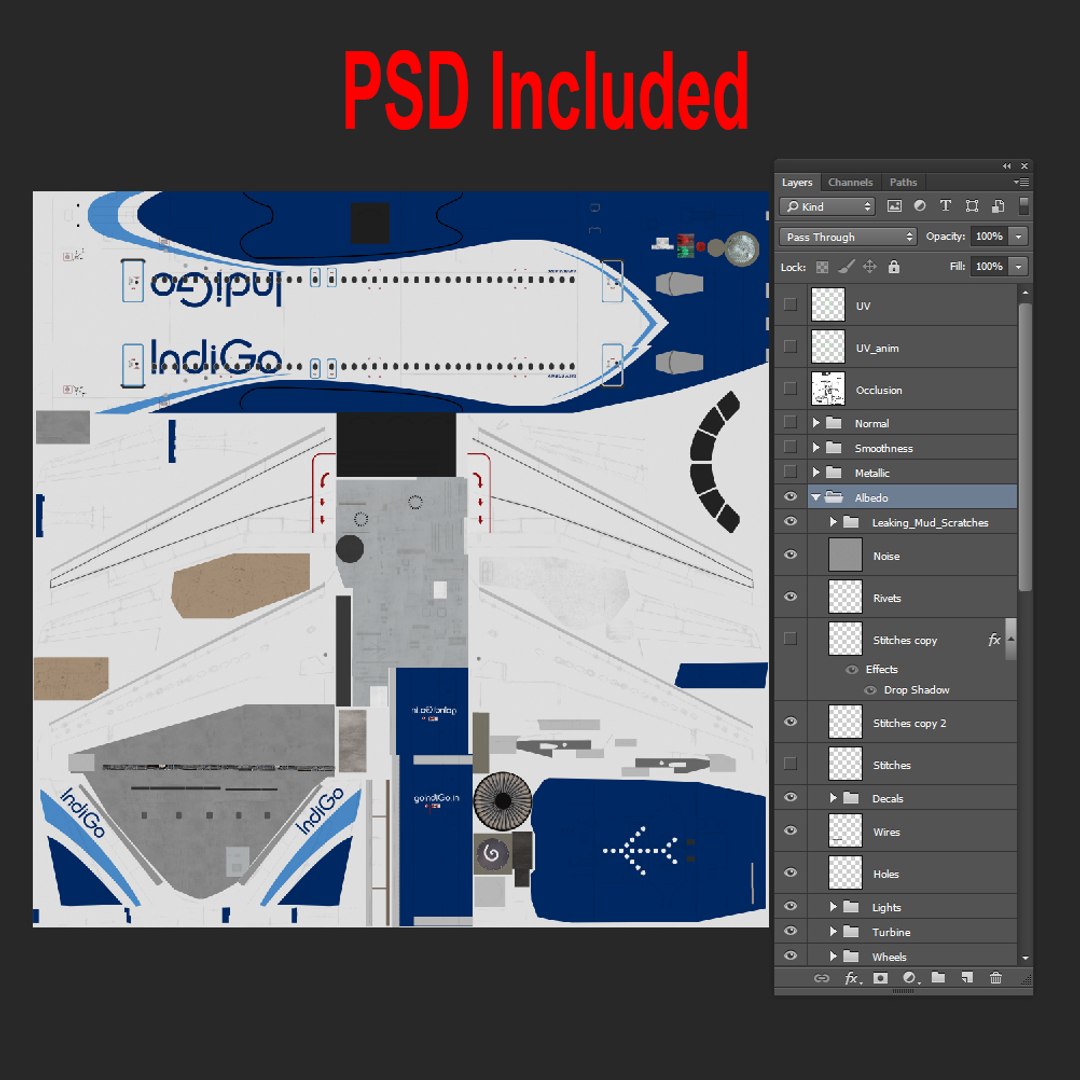Lock position move icon
The width and height of the screenshot is (1080, 1080).
click(x=870, y=267)
